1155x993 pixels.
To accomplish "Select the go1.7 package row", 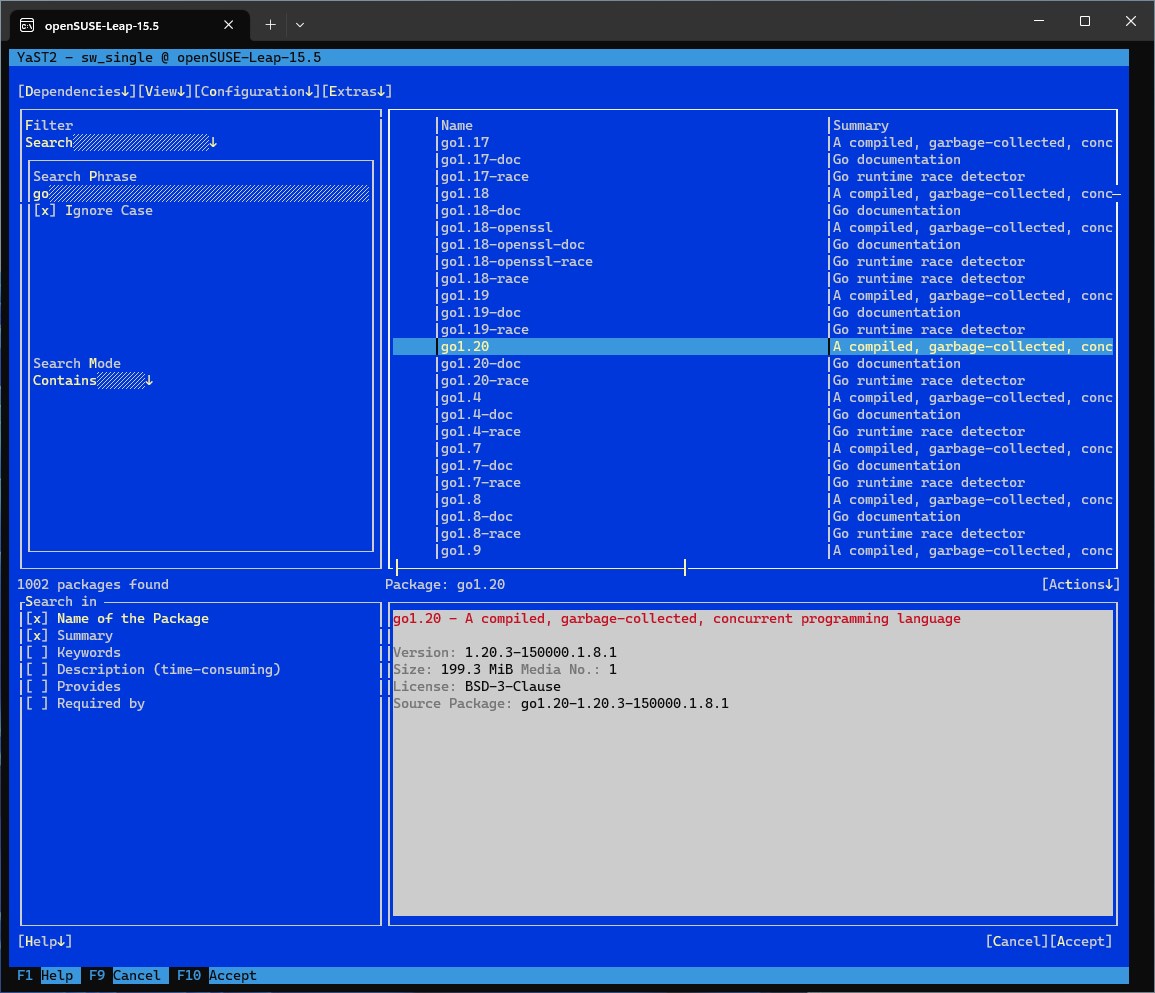I will coord(753,449).
